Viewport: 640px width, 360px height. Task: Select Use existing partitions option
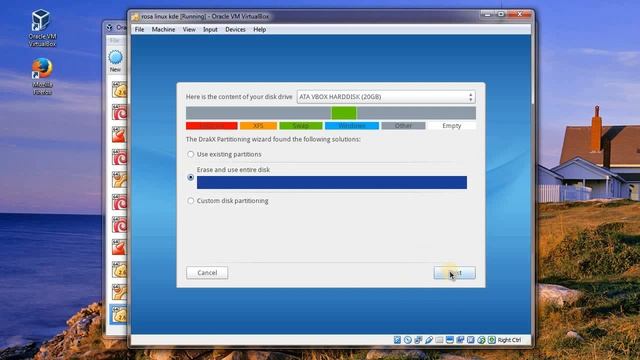191,154
